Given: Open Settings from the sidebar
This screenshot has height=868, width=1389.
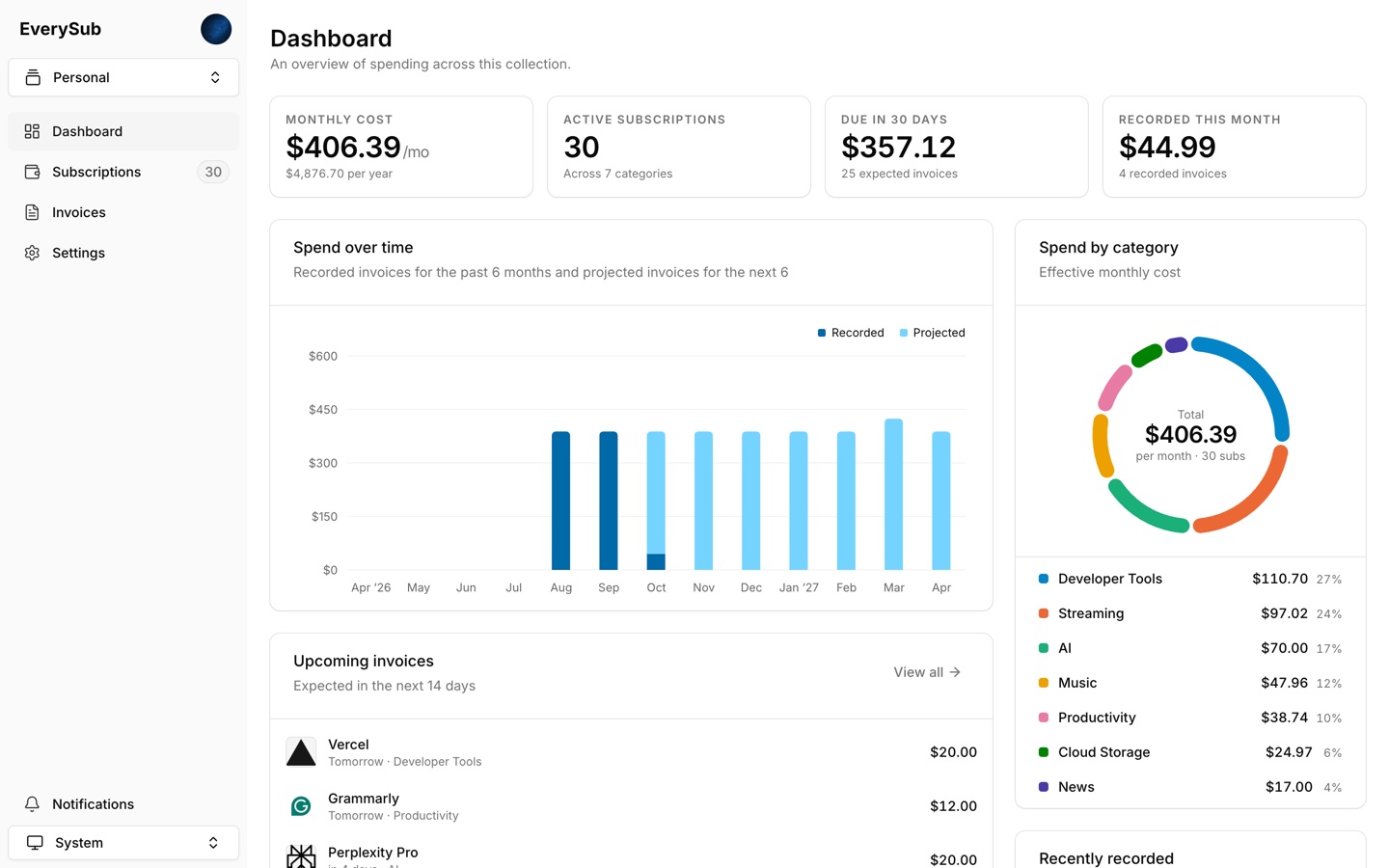Looking at the screenshot, I should point(123,253).
